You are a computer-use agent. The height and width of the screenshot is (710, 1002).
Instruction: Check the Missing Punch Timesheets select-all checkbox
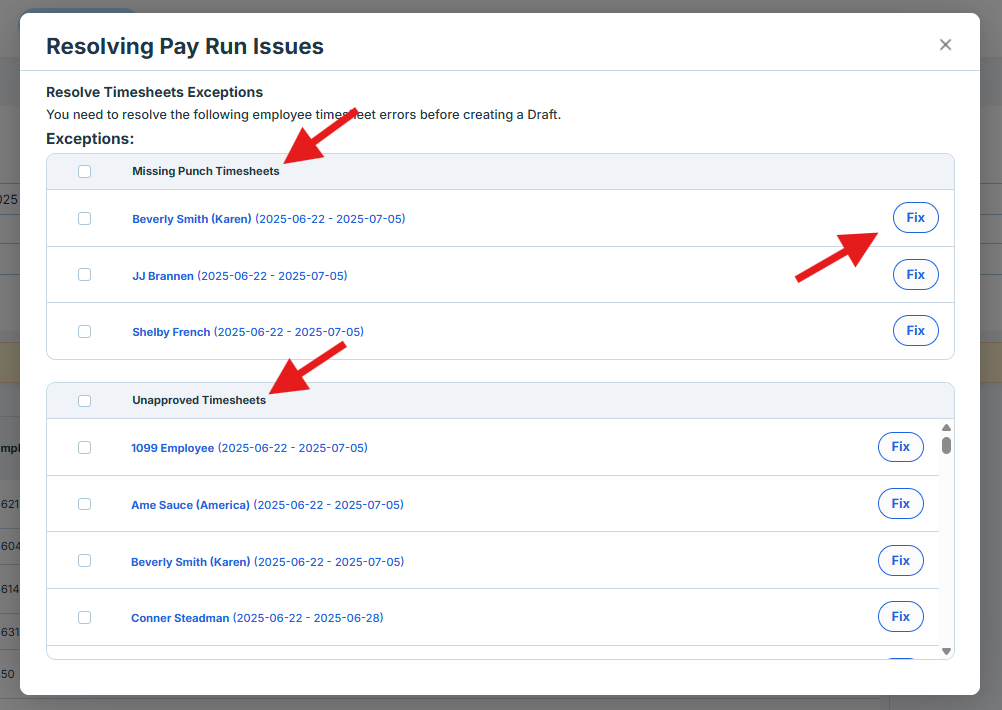(85, 171)
